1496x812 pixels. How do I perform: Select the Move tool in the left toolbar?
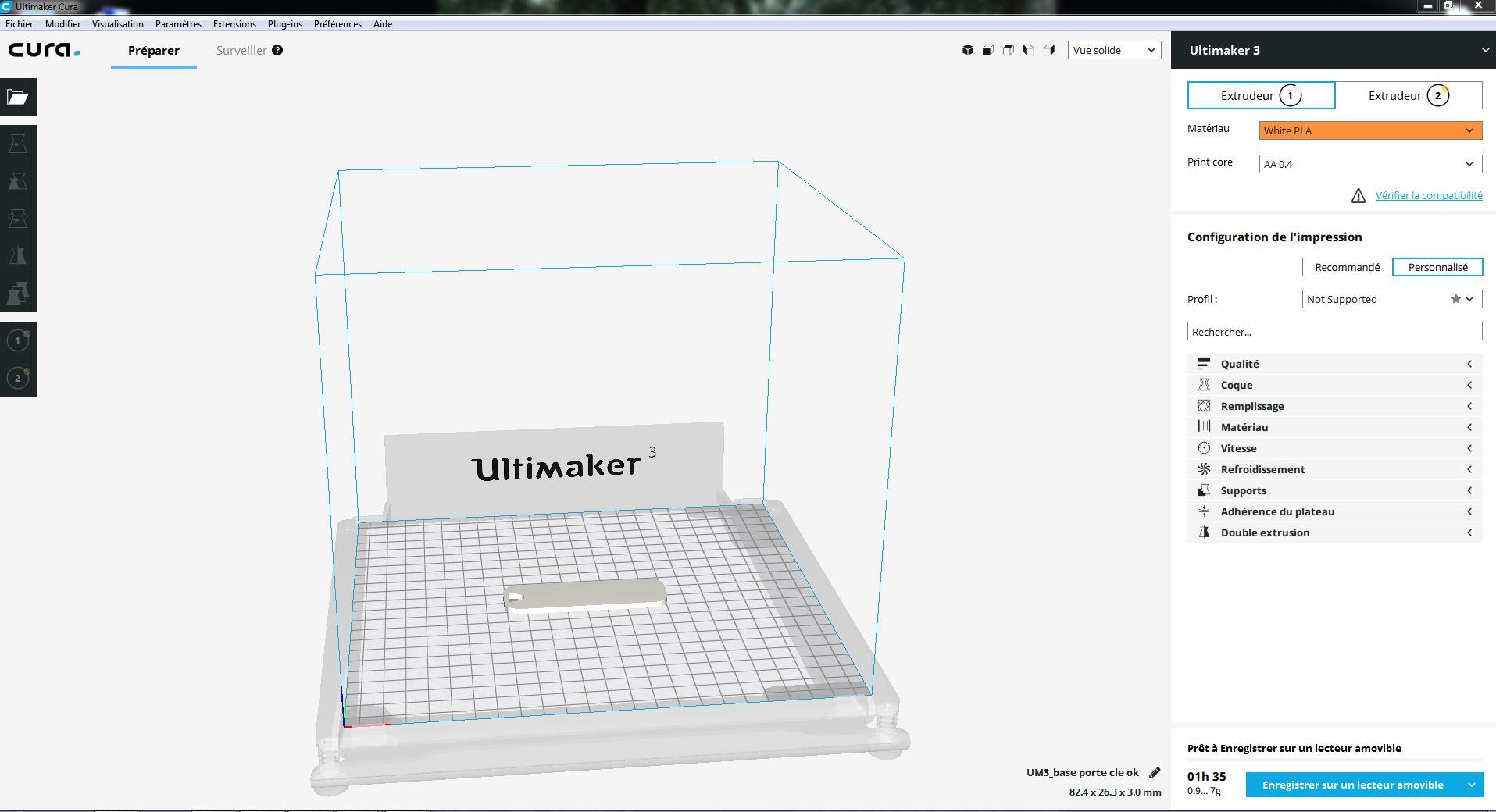(x=18, y=144)
